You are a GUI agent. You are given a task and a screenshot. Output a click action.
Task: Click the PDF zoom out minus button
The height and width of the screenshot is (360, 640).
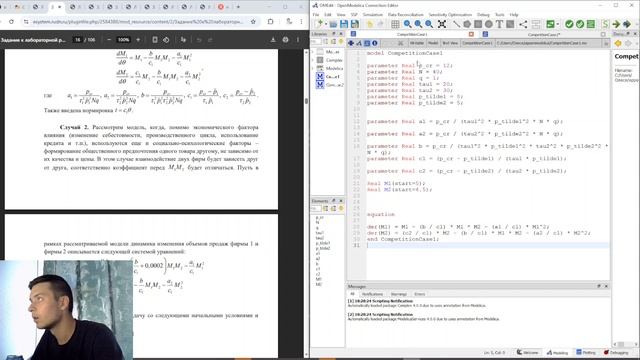pos(109,40)
